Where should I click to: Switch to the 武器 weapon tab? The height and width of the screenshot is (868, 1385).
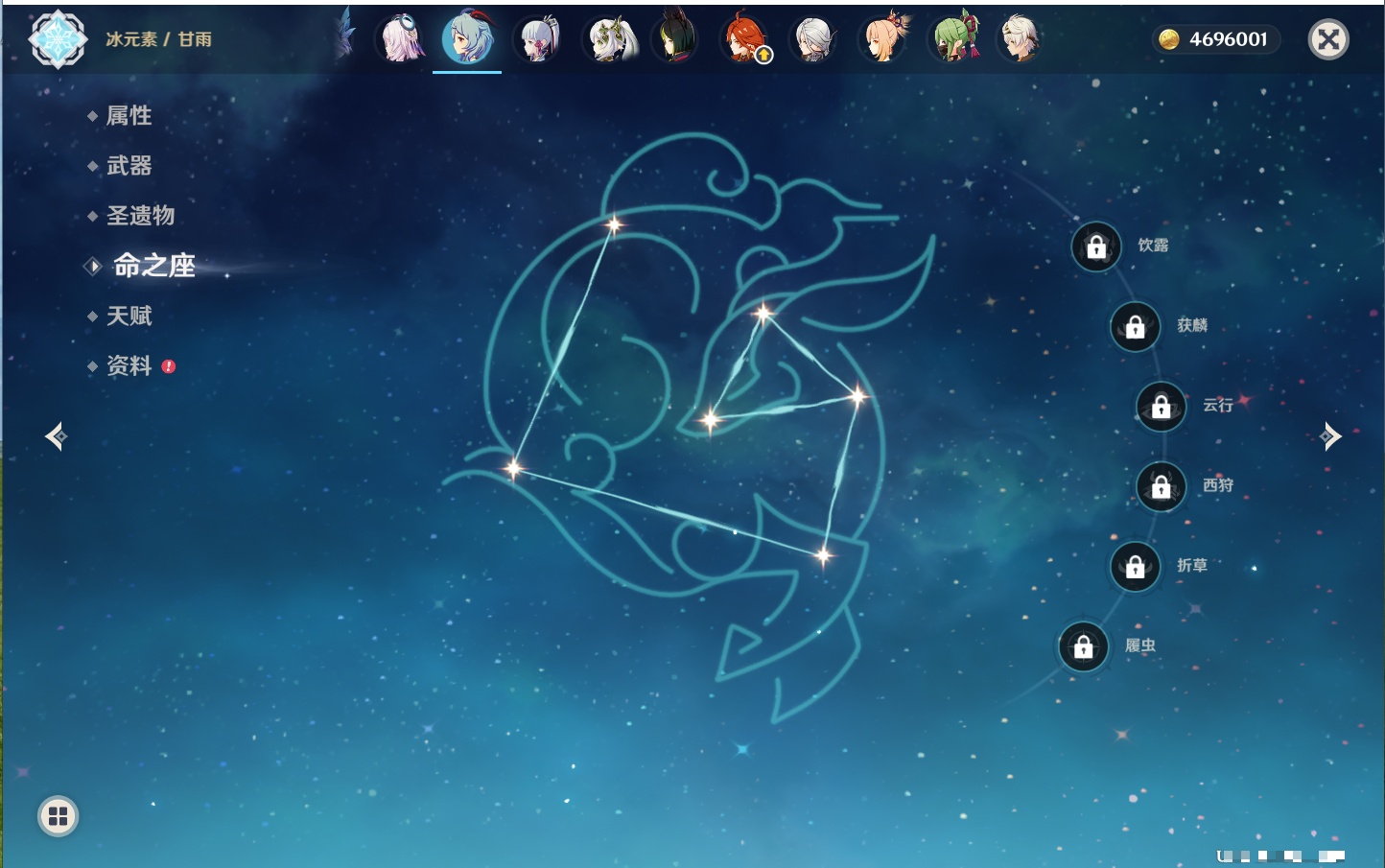[x=129, y=166]
